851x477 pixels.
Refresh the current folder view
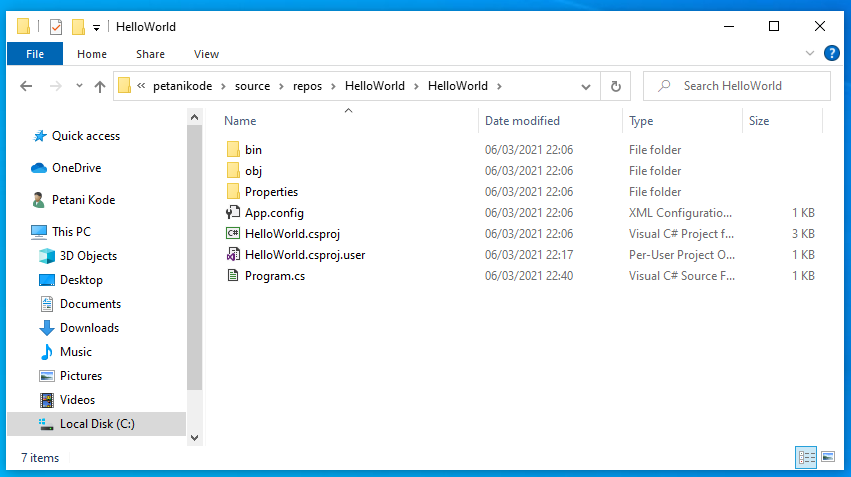[615, 86]
